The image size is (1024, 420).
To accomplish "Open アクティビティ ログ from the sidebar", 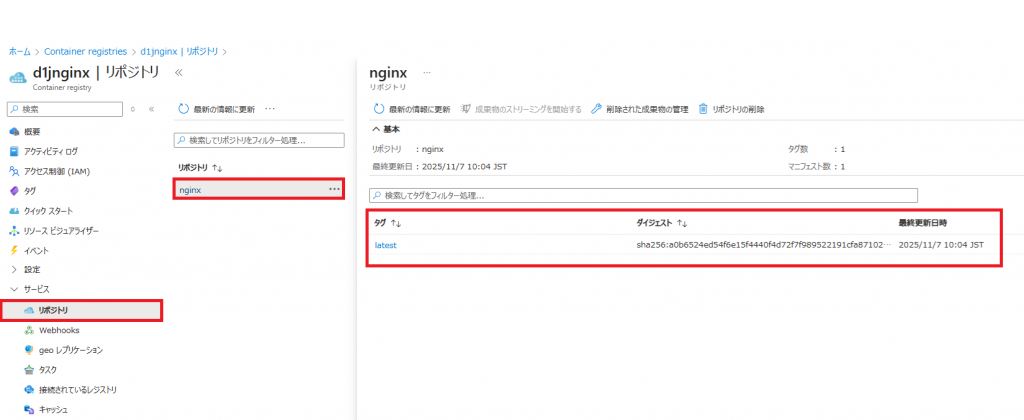I will [50, 152].
